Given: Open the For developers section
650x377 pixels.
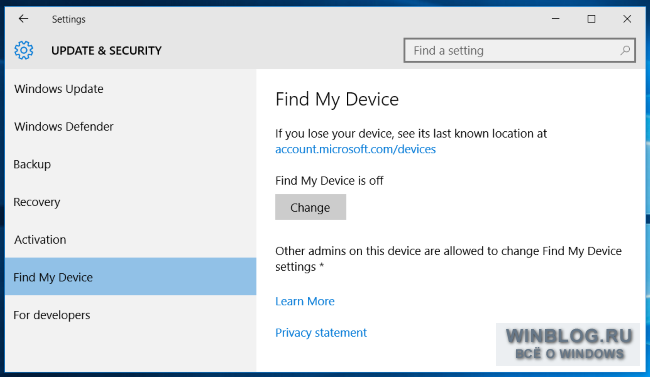Looking at the screenshot, I should [x=131, y=315].
